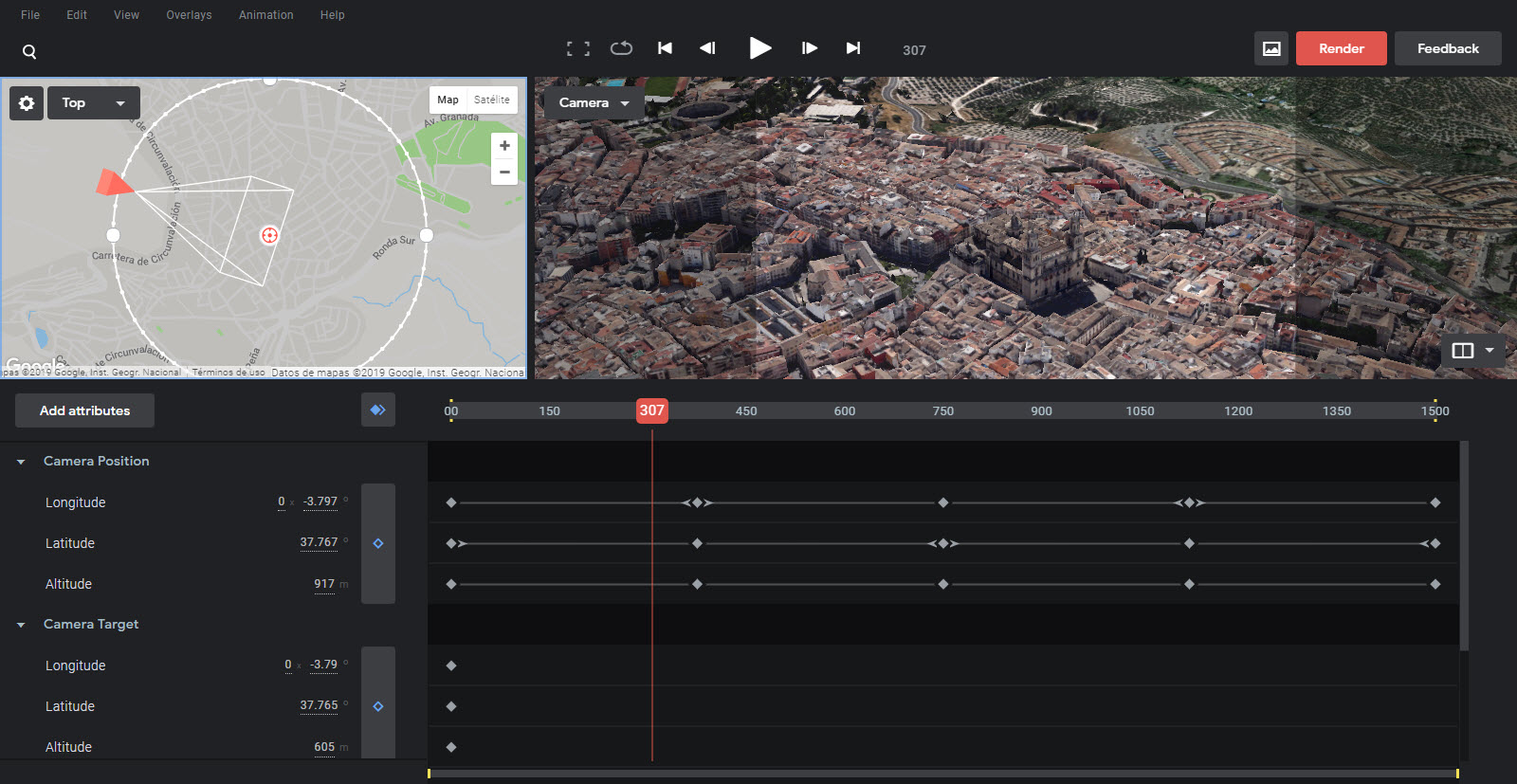The height and width of the screenshot is (784, 1517).
Task: Click the playhead marker at 307
Action: coord(651,410)
